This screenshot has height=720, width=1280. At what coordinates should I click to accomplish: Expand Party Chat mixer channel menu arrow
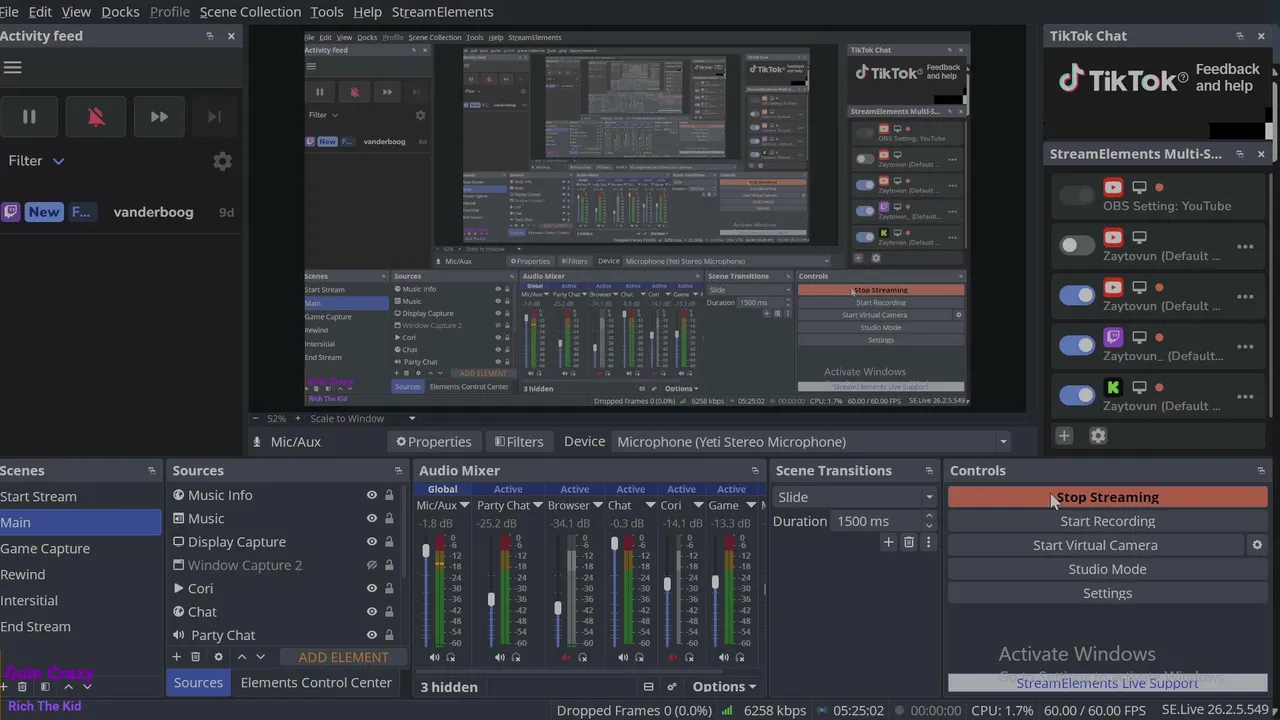tap(536, 506)
